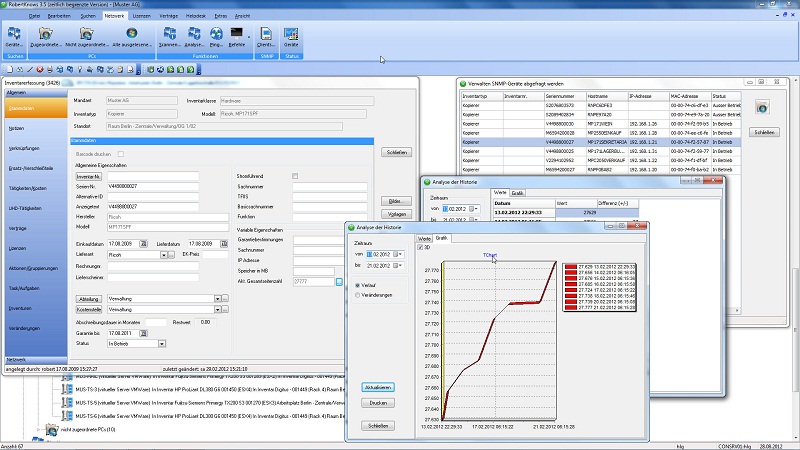Switch to the Werte tab in the front Analyse window
Viewport: 800px width, 450px height.
(x=424, y=238)
